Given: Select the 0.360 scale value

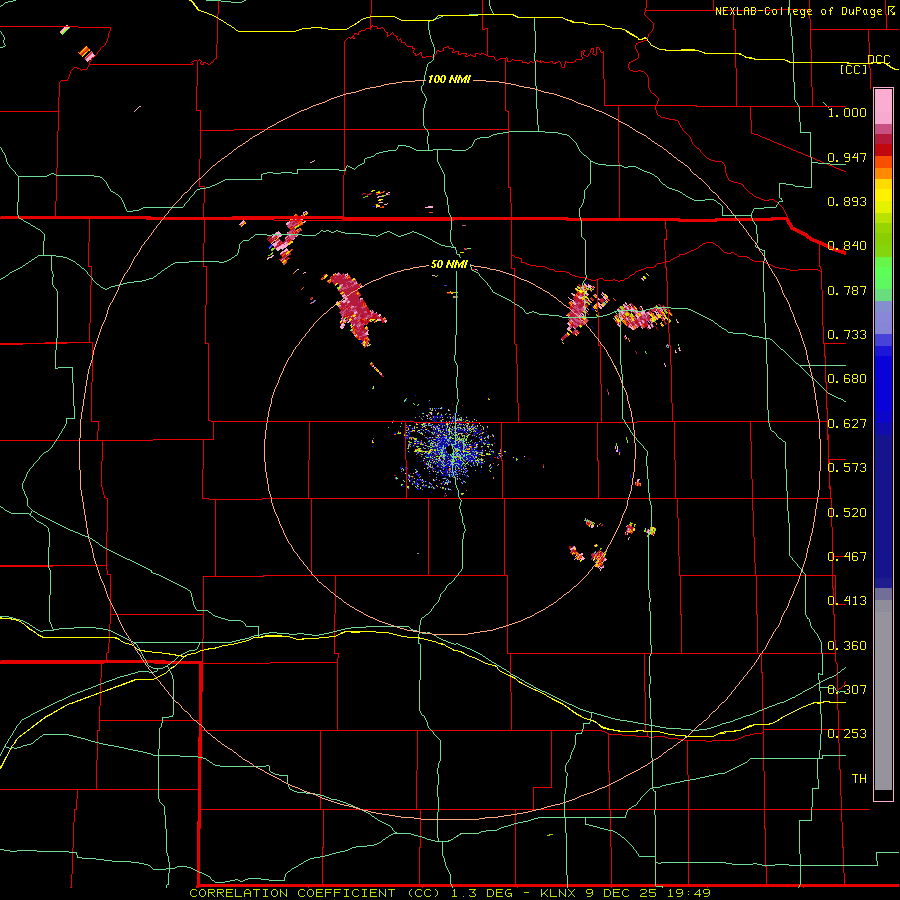Looking at the screenshot, I should click(847, 646).
